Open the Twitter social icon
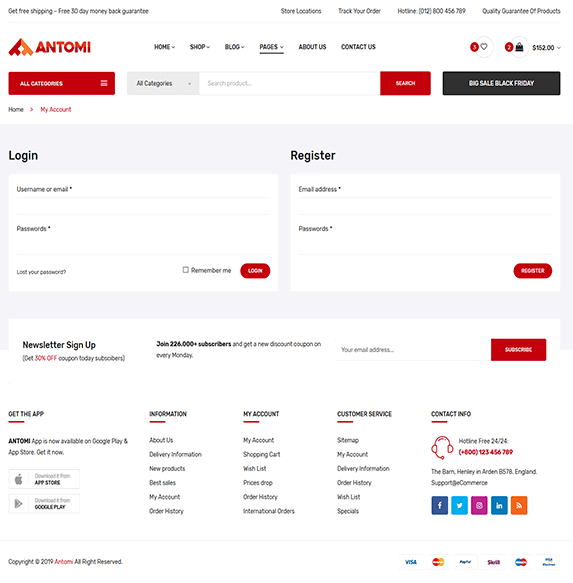This screenshot has width=573, height=583. click(x=460, y=505)
